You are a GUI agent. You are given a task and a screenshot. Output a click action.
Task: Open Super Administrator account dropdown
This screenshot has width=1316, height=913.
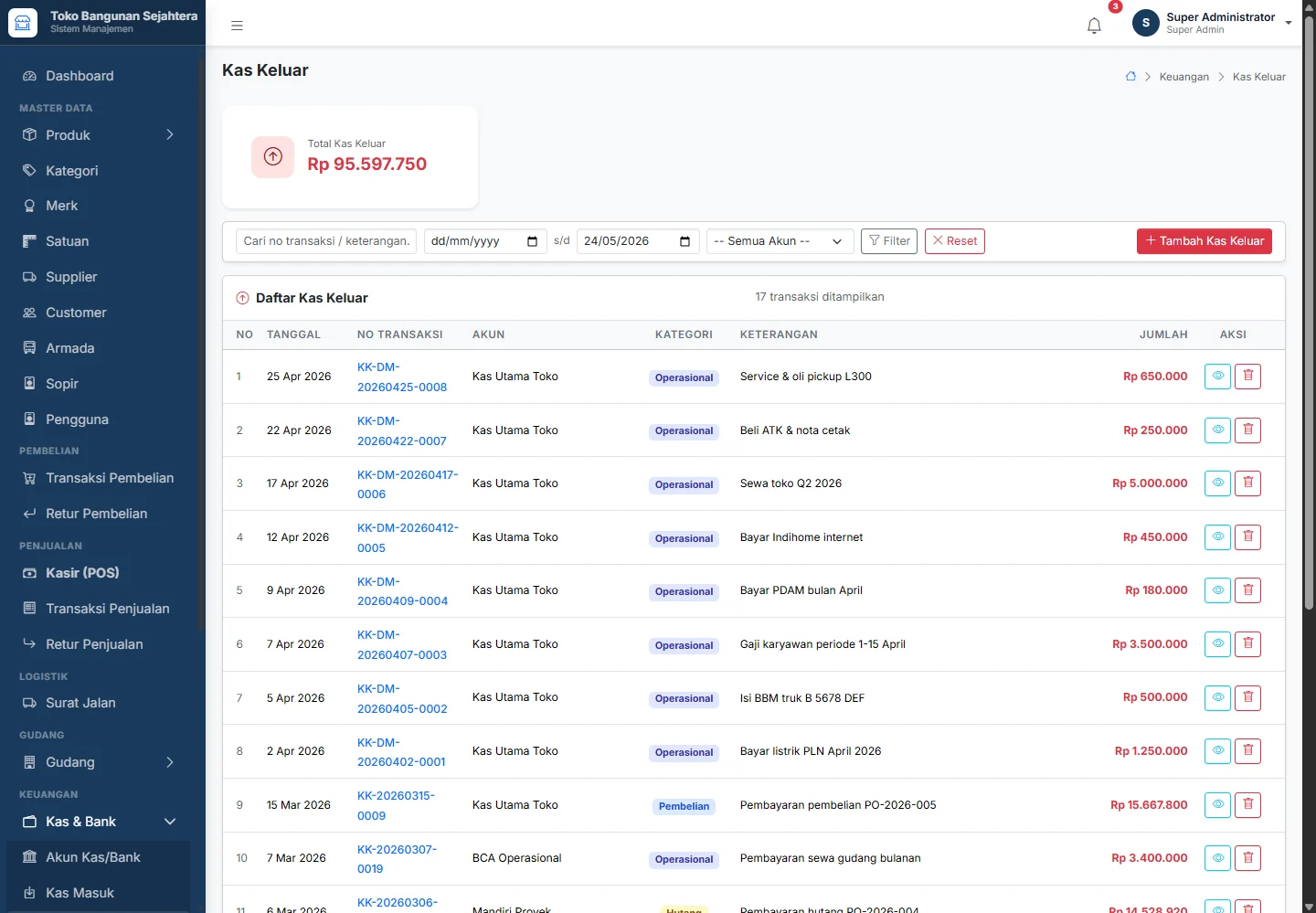[x=1212, y=23]
